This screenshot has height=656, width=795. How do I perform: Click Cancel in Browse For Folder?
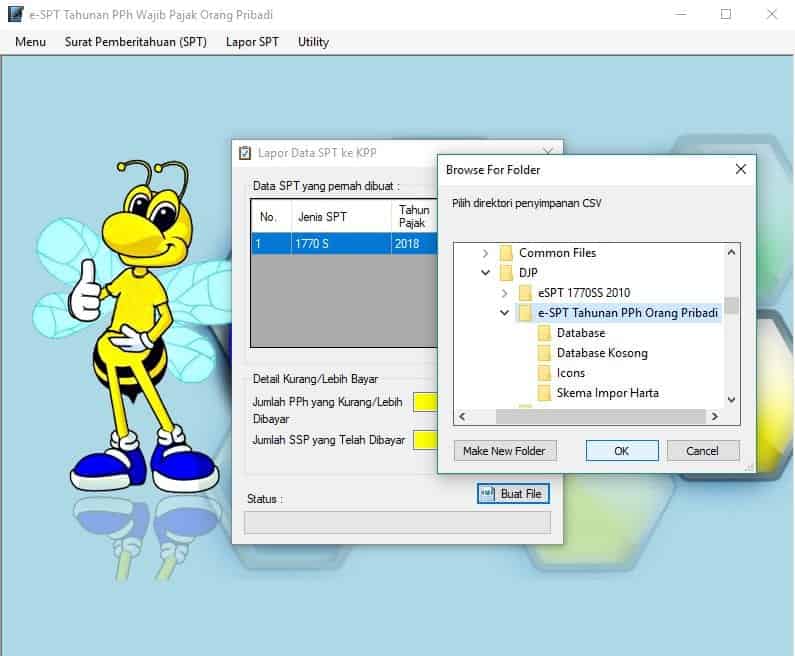(703, 451)
